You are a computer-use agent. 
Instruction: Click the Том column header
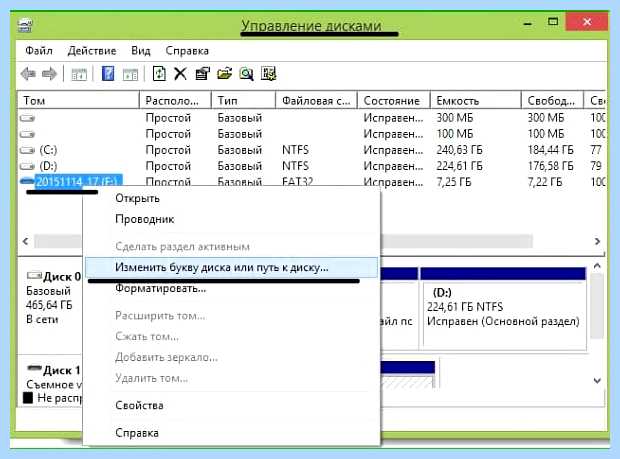click(x=78, y=101)
